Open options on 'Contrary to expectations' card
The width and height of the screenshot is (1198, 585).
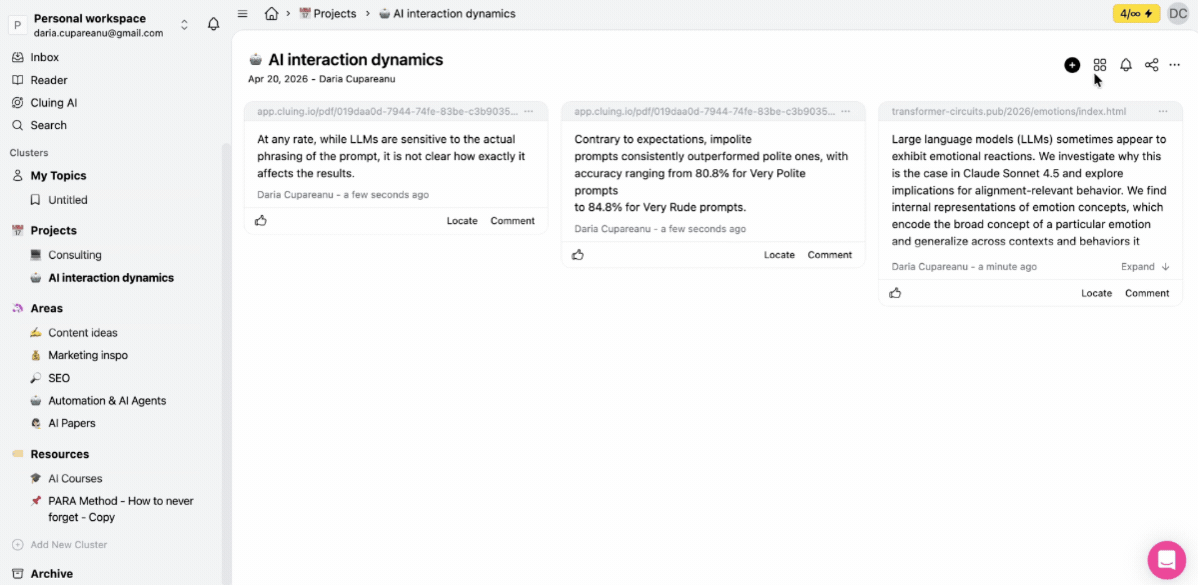[846, 112]
